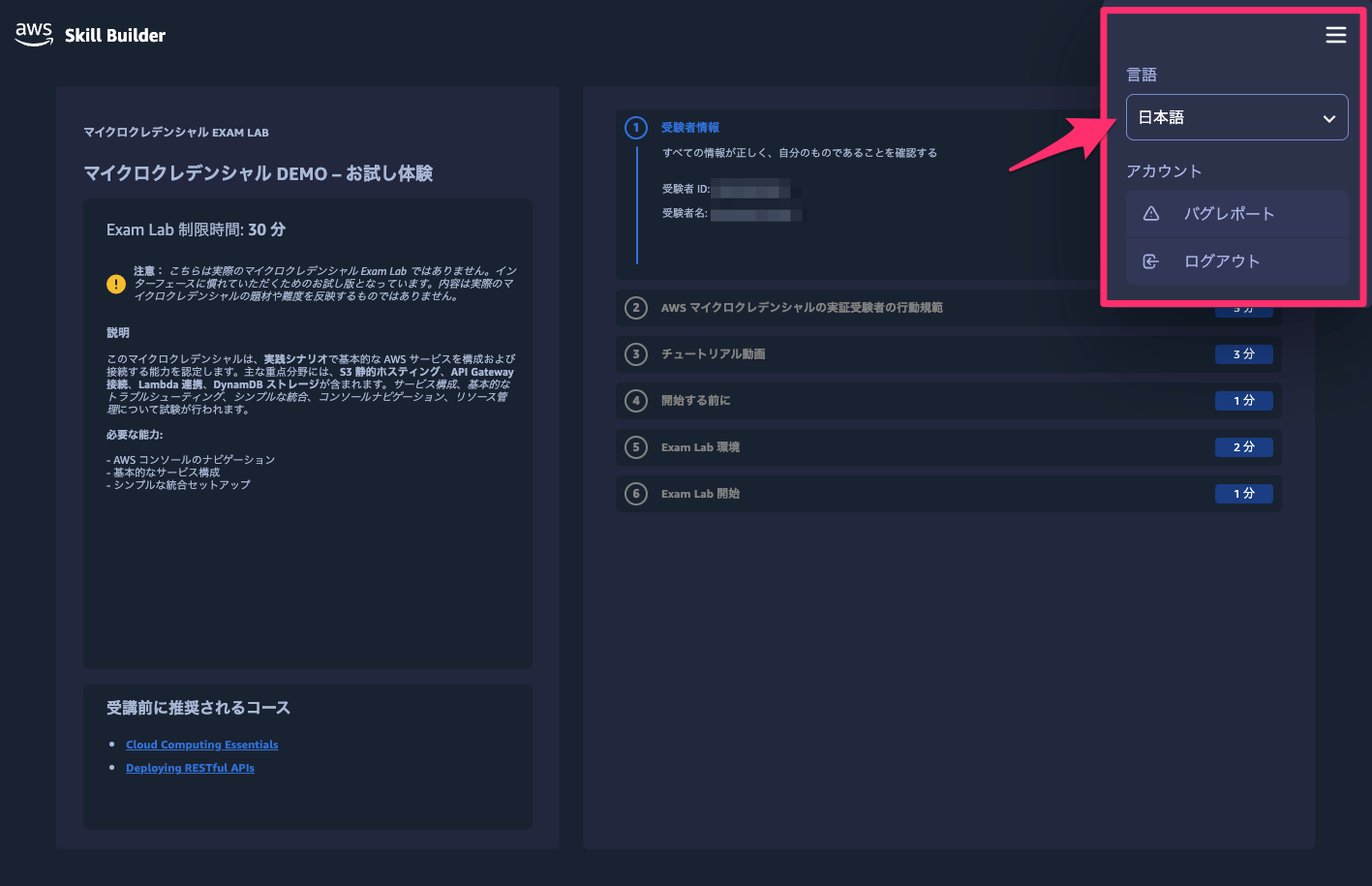1372x886 pixels.
Task: Open the Cloud Computing Essentials course link
Action: (202, 745)
